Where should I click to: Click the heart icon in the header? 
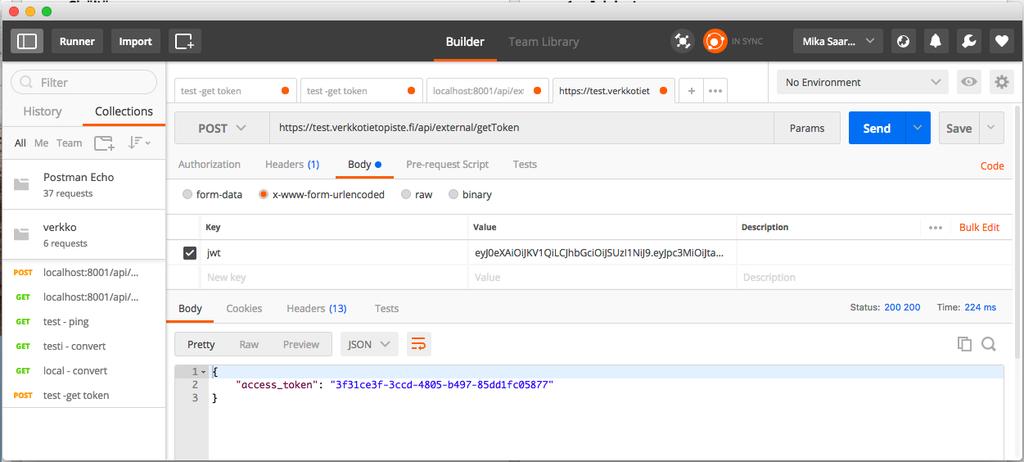1002,41
